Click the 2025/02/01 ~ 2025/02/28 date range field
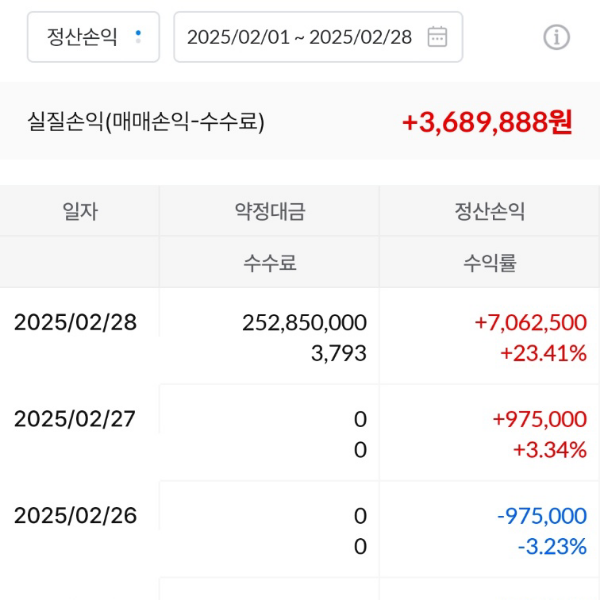Image resolution: width=600 pixels, height=600 pixels. pyautogui.click(x=300, y=37)
